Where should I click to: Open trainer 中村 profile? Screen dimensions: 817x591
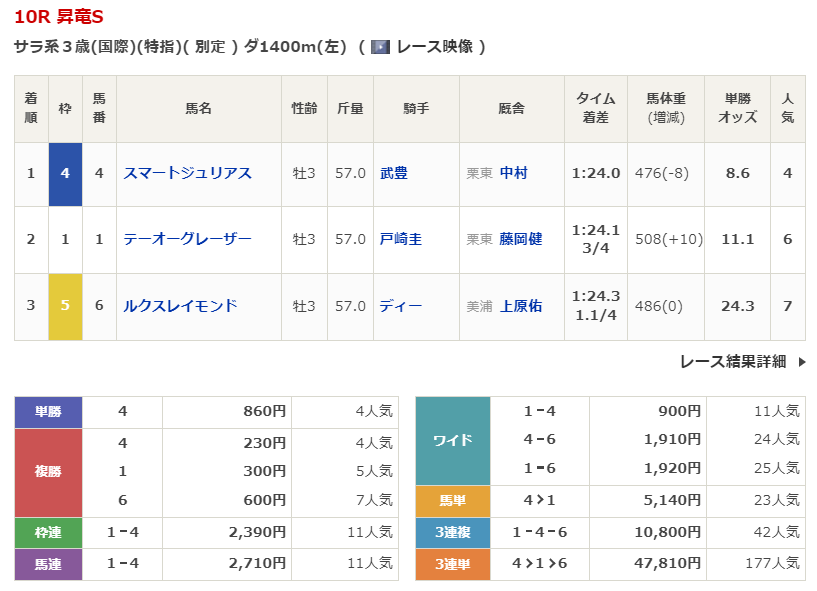point(513,173)
